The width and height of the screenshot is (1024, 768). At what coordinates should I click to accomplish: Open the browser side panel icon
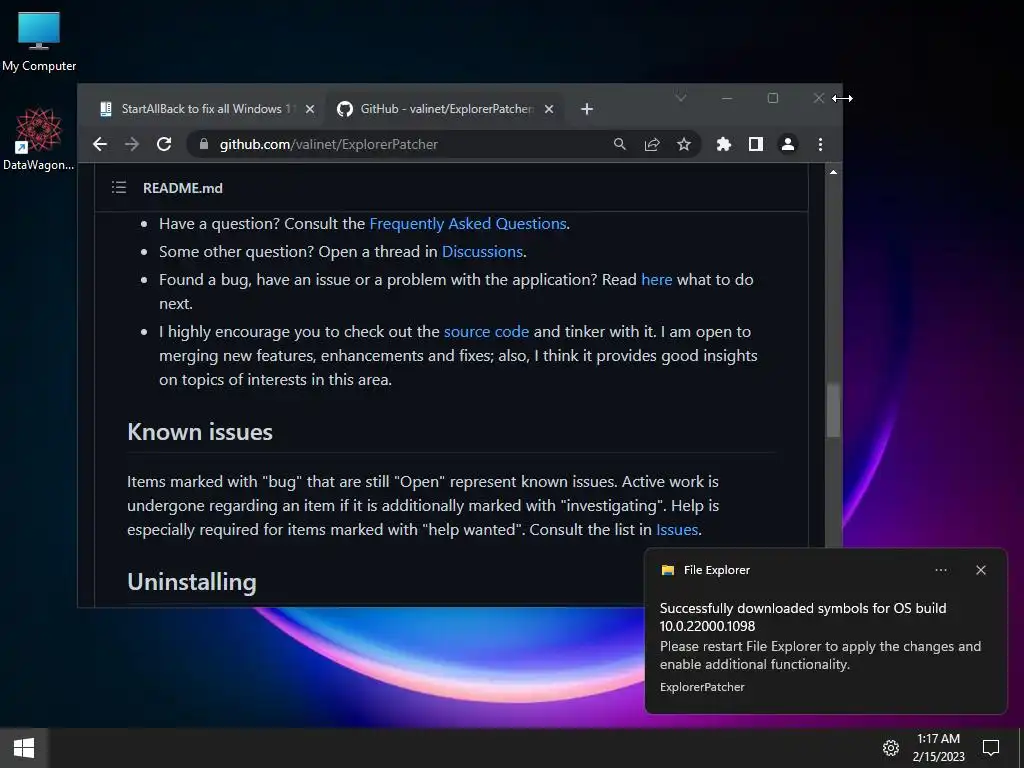point(756,144)
